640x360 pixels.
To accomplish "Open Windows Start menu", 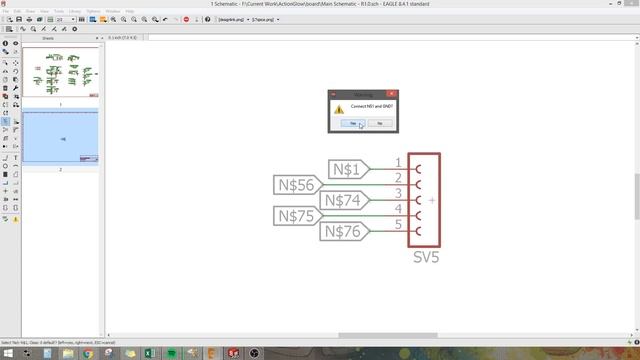I will click(x=8, y=353).
